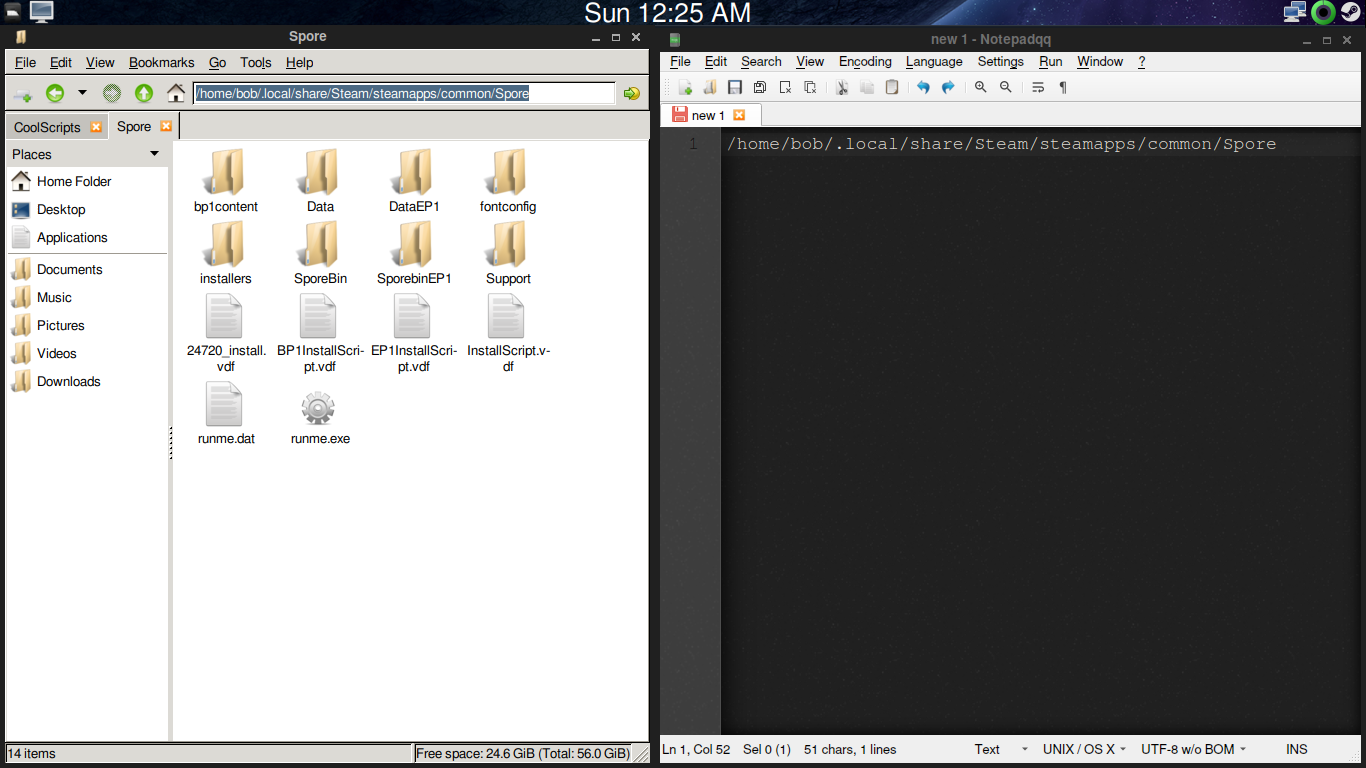Cut selection with the scissors icon
The height and width of the screenshot is (768, 1366).
[x=842, y=88]
